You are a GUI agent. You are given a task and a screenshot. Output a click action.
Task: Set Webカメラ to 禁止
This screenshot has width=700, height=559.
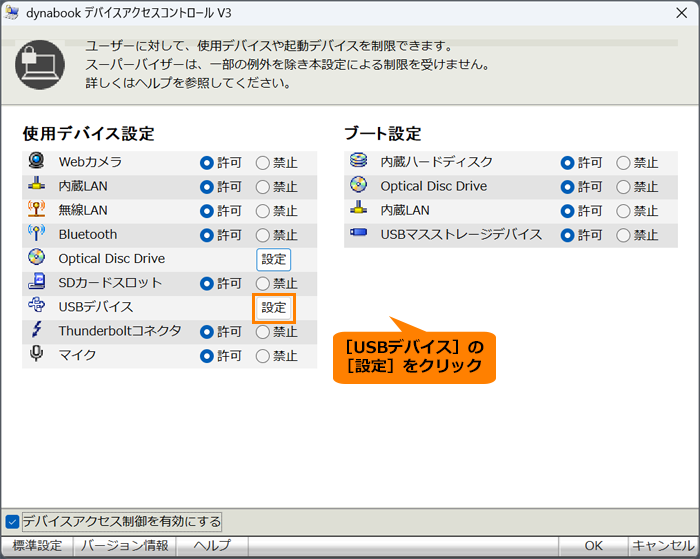point(262,163)
